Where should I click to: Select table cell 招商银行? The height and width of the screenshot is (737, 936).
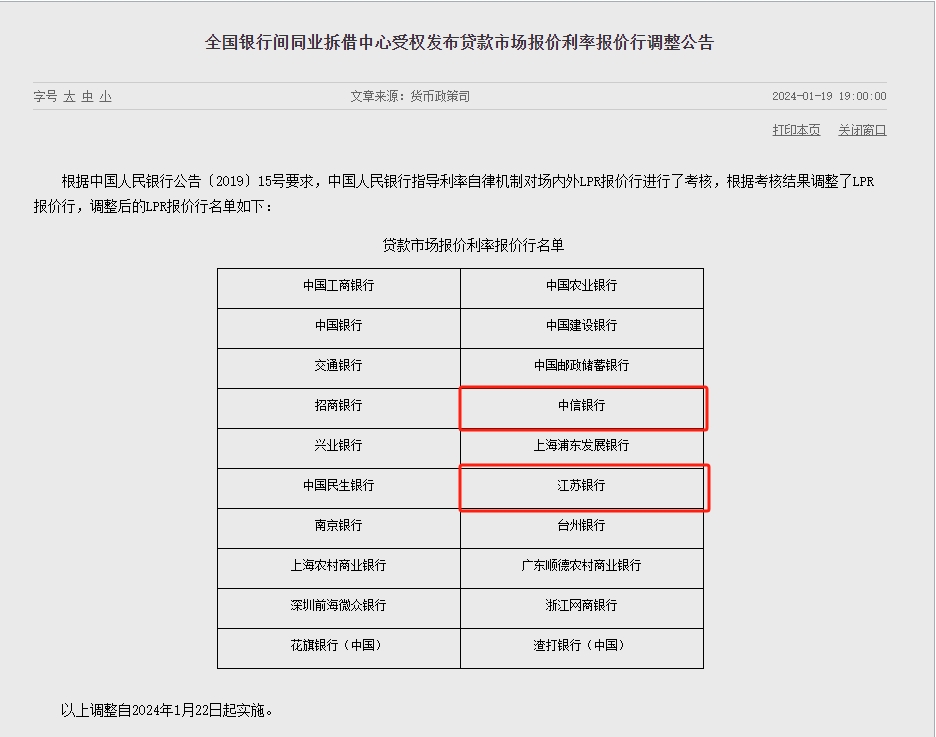[x=338, y=408]
